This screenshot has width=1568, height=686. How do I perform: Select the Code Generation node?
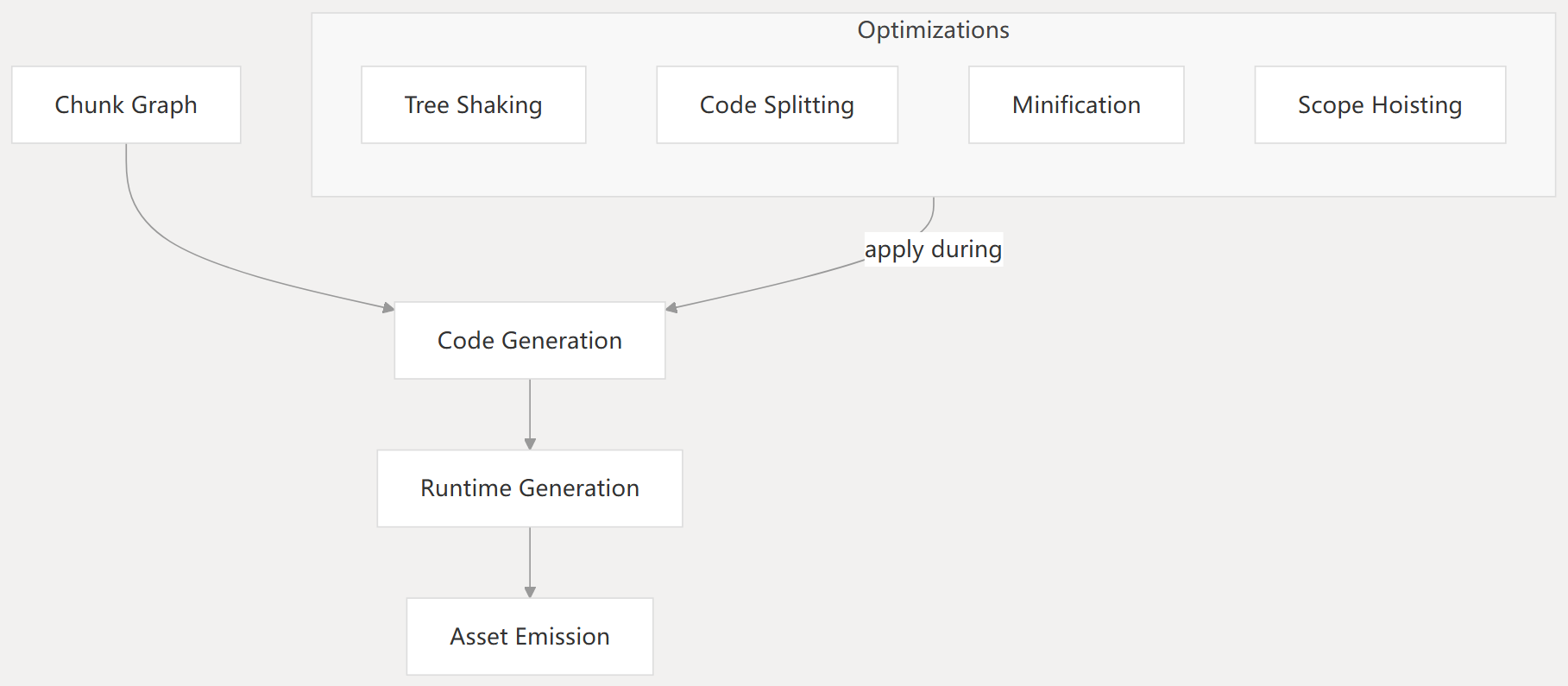[x=529, y=341]
